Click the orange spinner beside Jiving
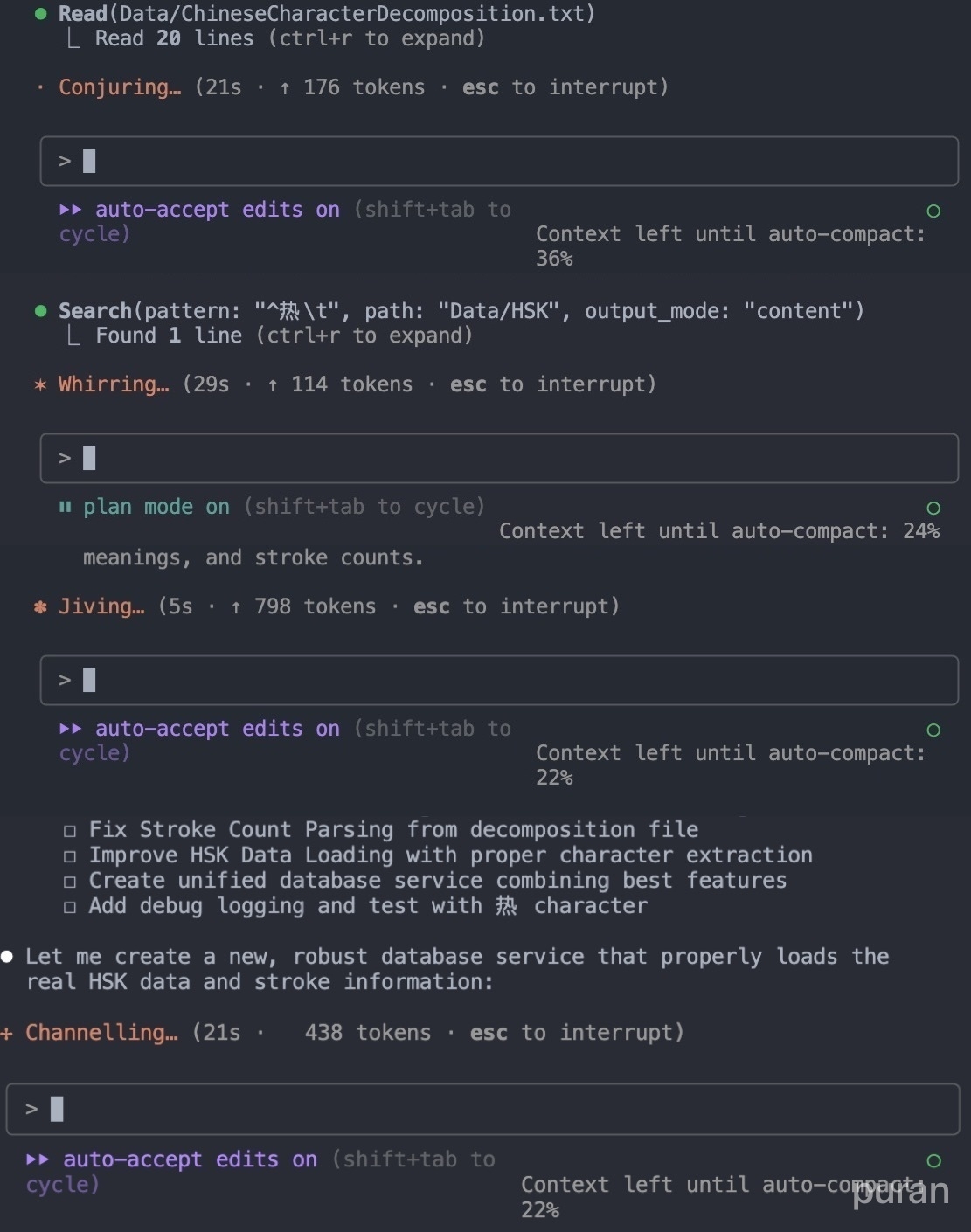 tap(40, 606)
